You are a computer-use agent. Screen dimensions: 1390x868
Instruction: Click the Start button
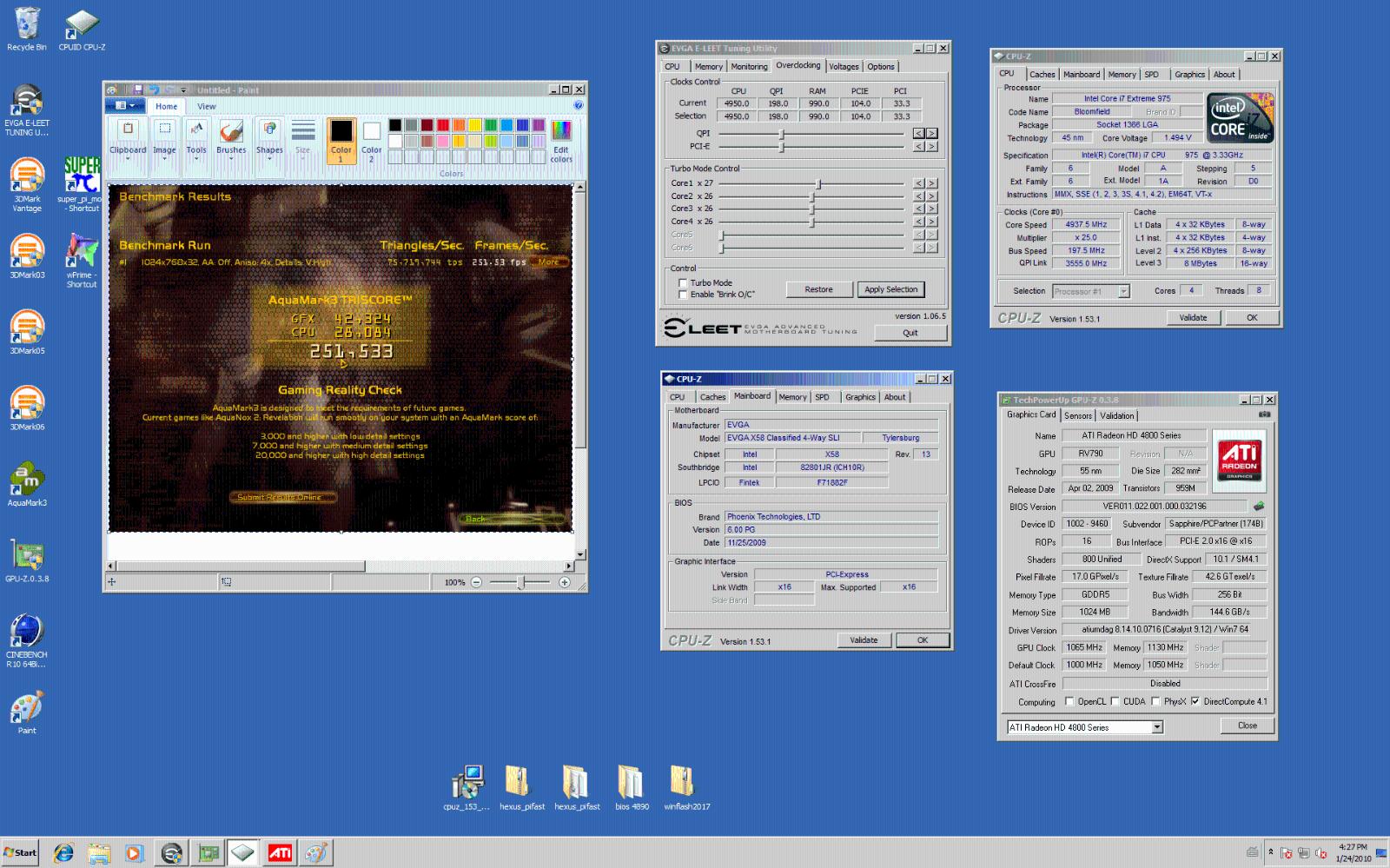(x=20, y=852)
